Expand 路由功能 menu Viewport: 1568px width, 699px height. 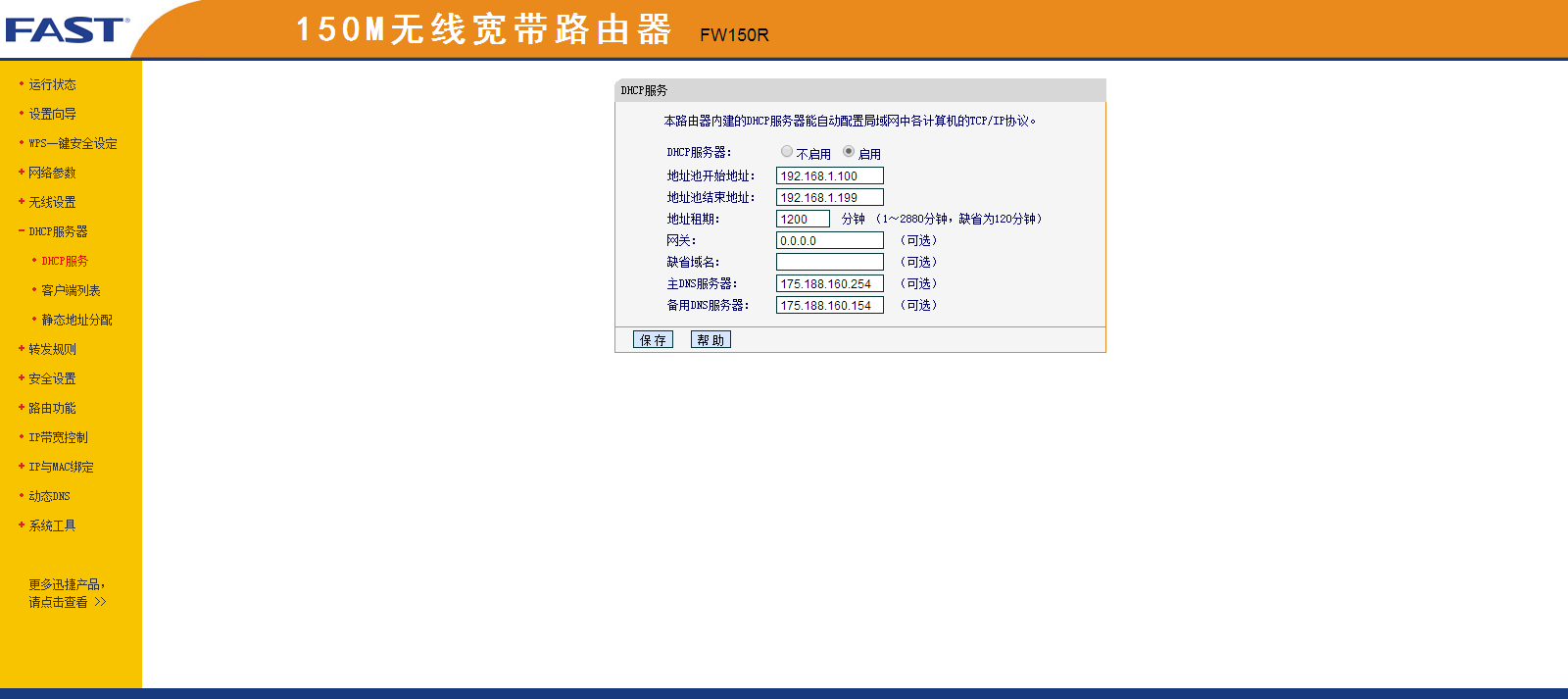click(x=52, y=408)
